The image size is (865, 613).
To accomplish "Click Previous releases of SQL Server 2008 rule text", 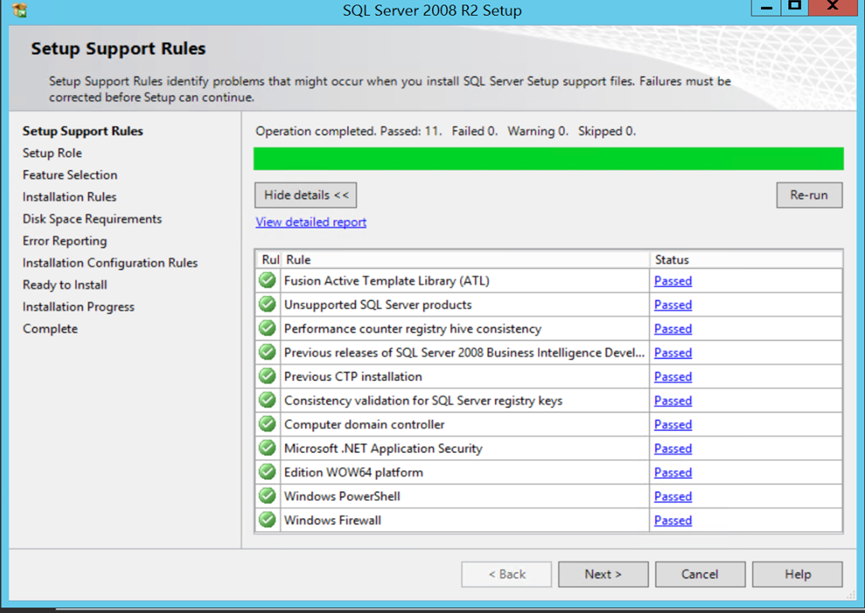I will [464, 353].
